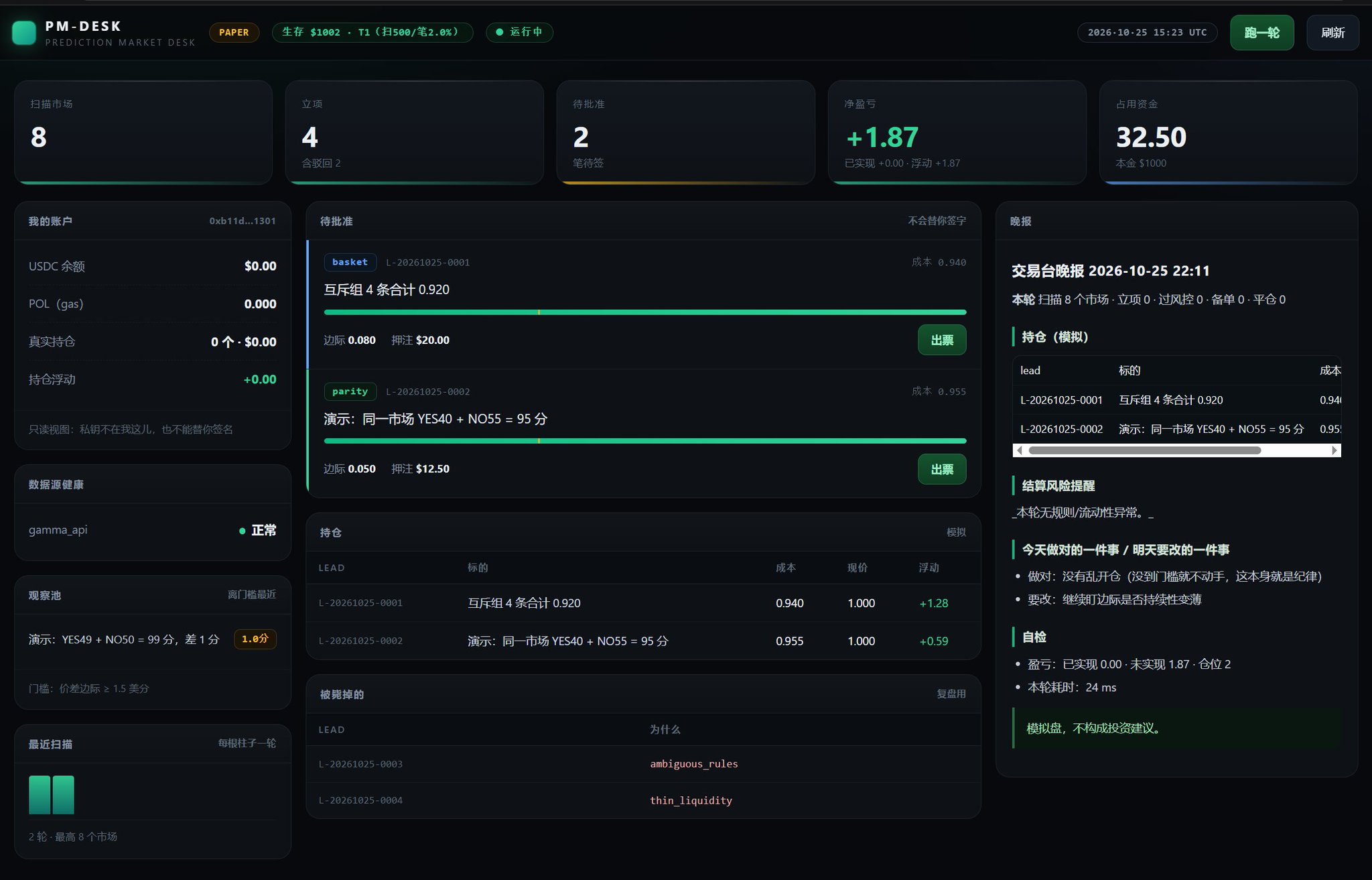Viewport: 1372px width, 880px height.
Task: Click the 跑一轮 run button
Action: [1261, 33]
